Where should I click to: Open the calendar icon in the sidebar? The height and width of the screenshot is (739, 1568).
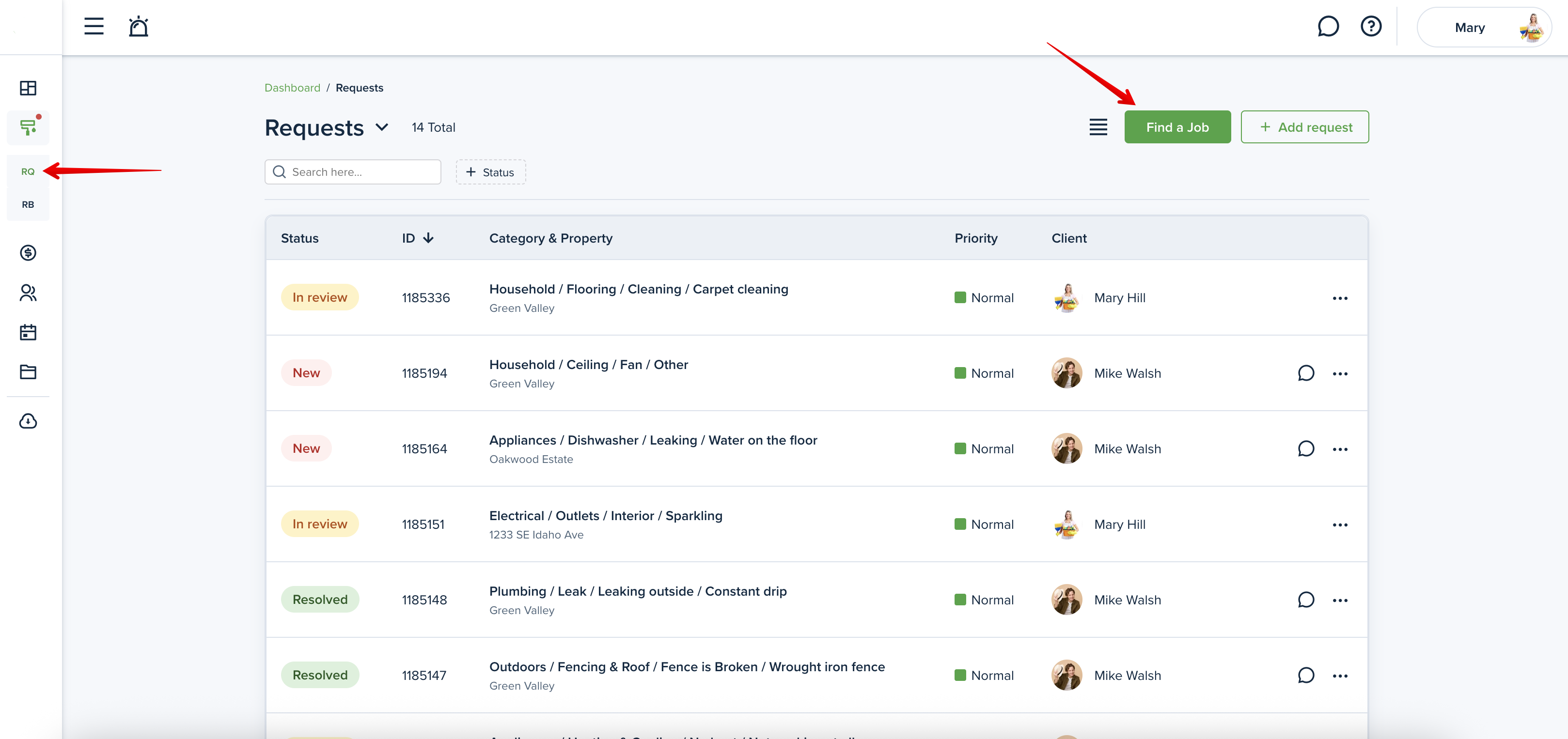[28, 332]
